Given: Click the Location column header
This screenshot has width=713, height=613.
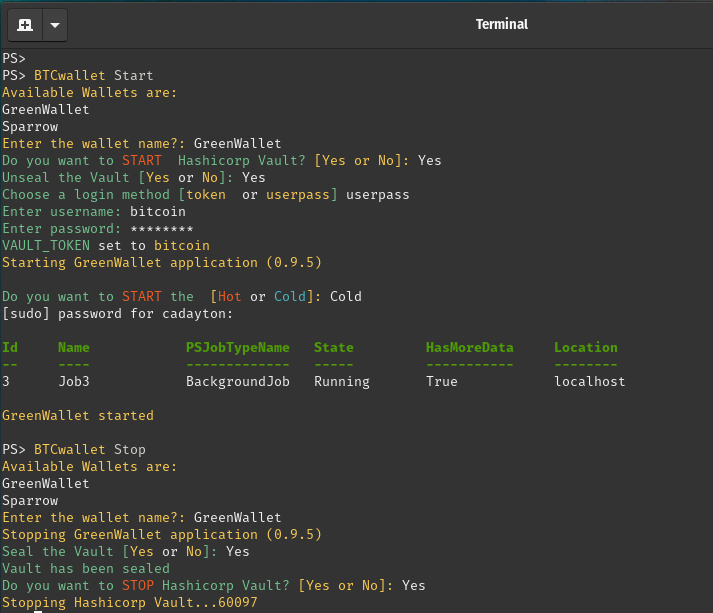Looking at the screenshot, I should 585,347.
